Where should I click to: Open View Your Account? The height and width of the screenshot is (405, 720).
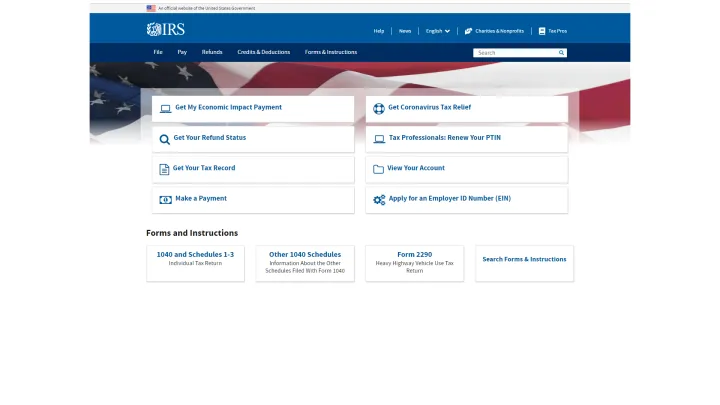coord(467,169)
